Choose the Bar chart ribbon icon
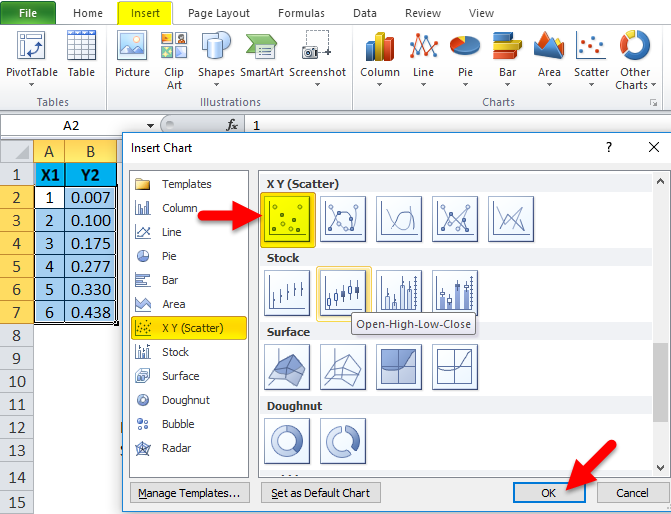The height and width of the screenshot is (514, 671). (507, 46)
